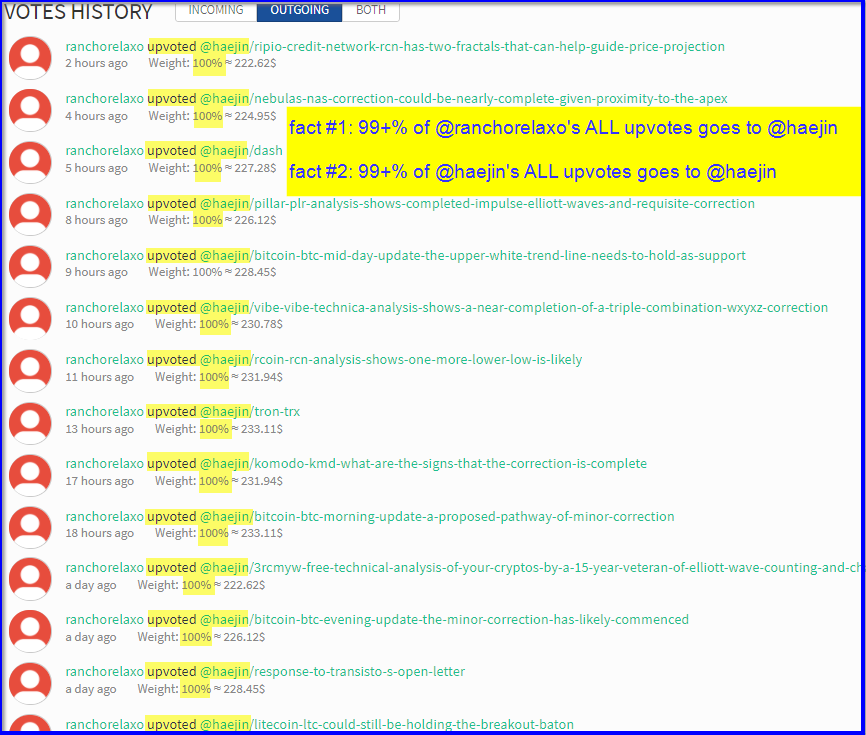This screenshot has height=735, width=866.
Task: Switch to the INCOMING votes tab
Action: coord(216,10)
